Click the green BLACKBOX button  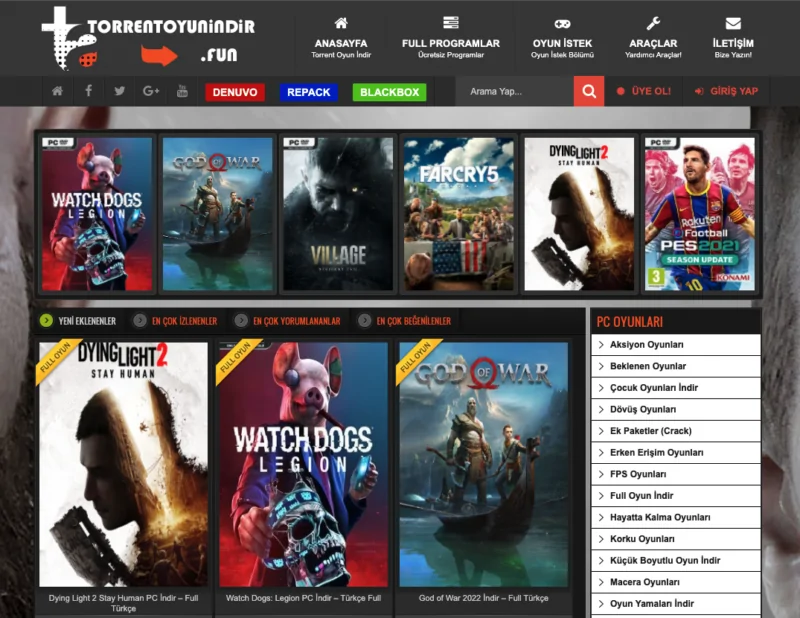coord(389,92)
